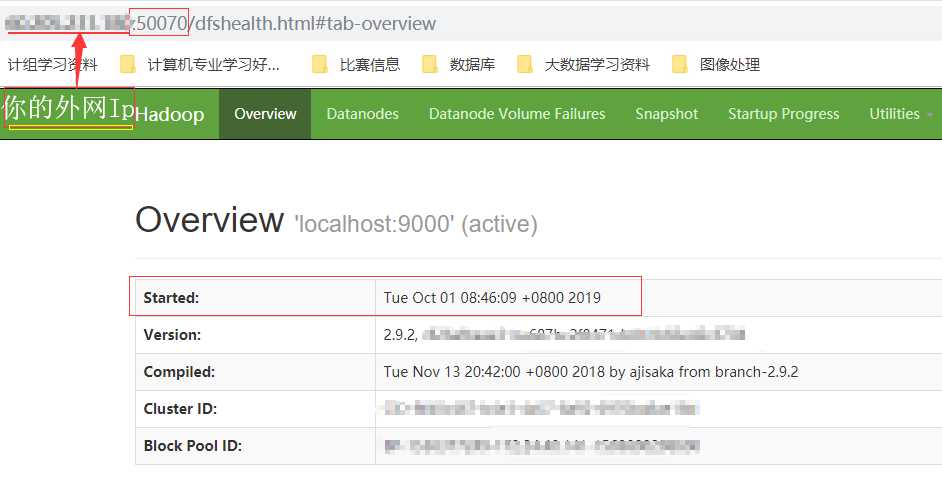Click the Cluster ID label
Viewport: 942px width, 486px height.
(x=180, y=409)
